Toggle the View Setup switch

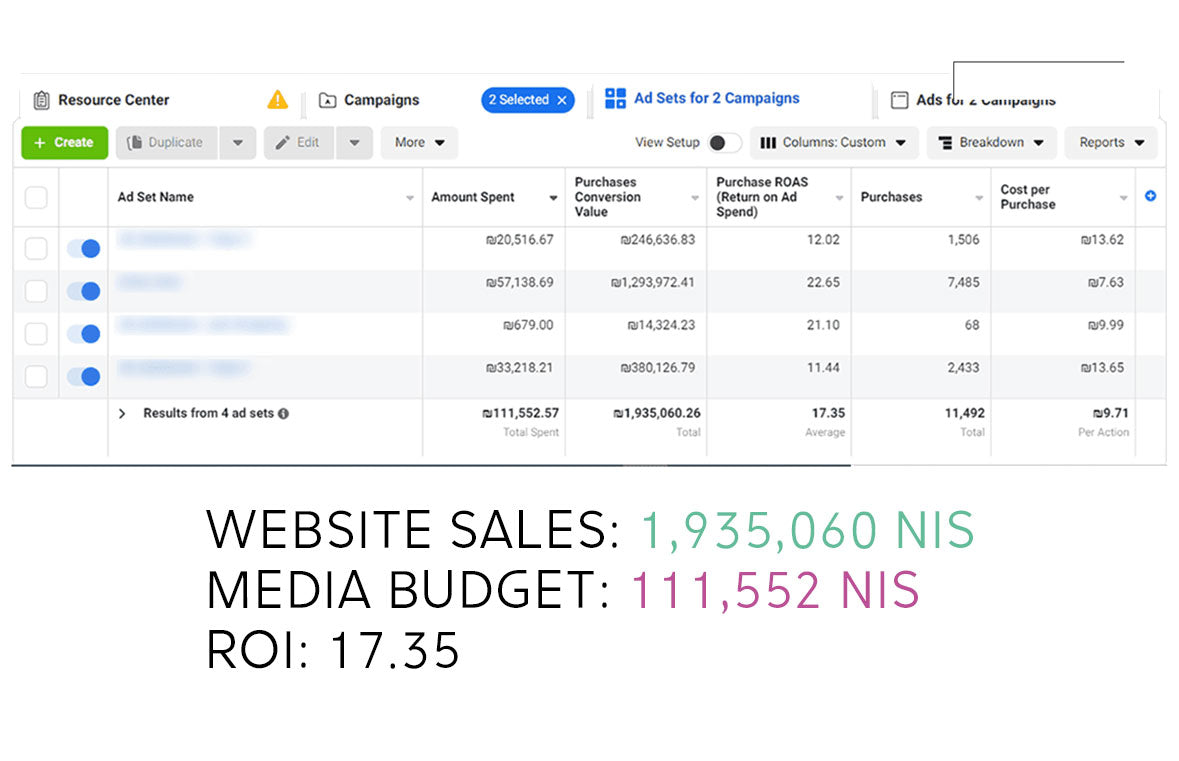click(x=724, y=143)
